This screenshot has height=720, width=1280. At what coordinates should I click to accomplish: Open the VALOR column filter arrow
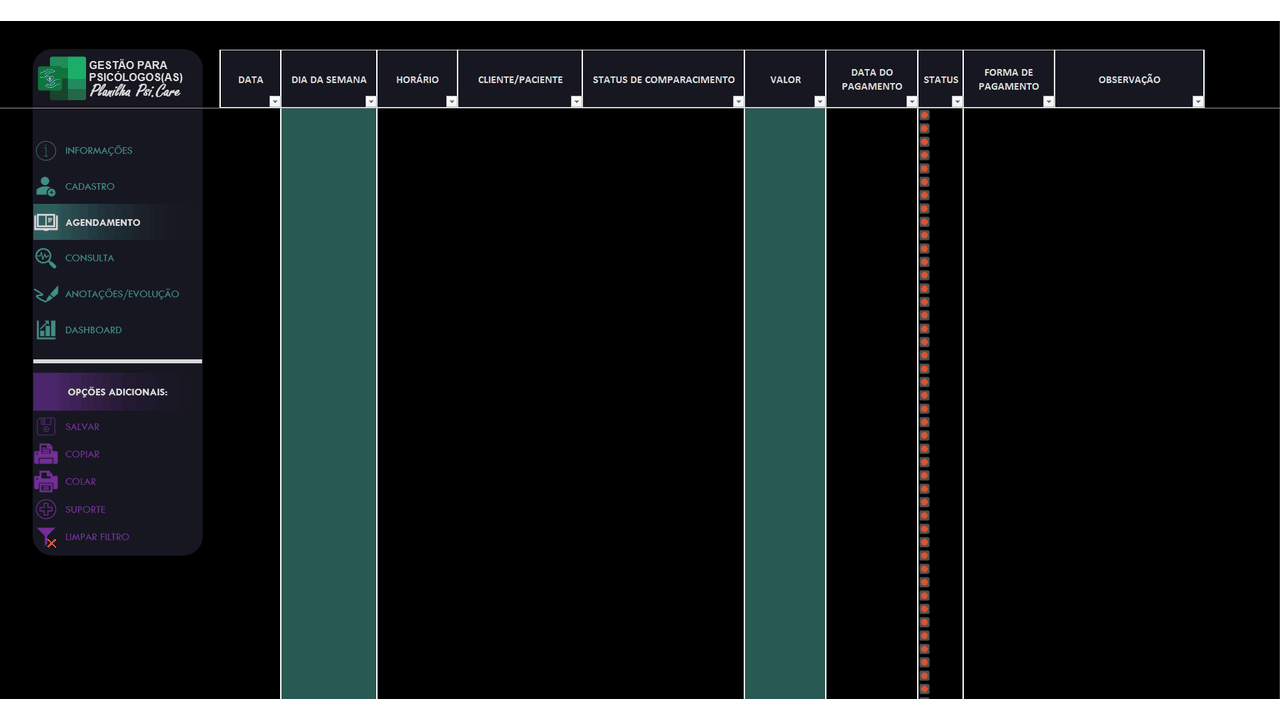click(820, 102)
